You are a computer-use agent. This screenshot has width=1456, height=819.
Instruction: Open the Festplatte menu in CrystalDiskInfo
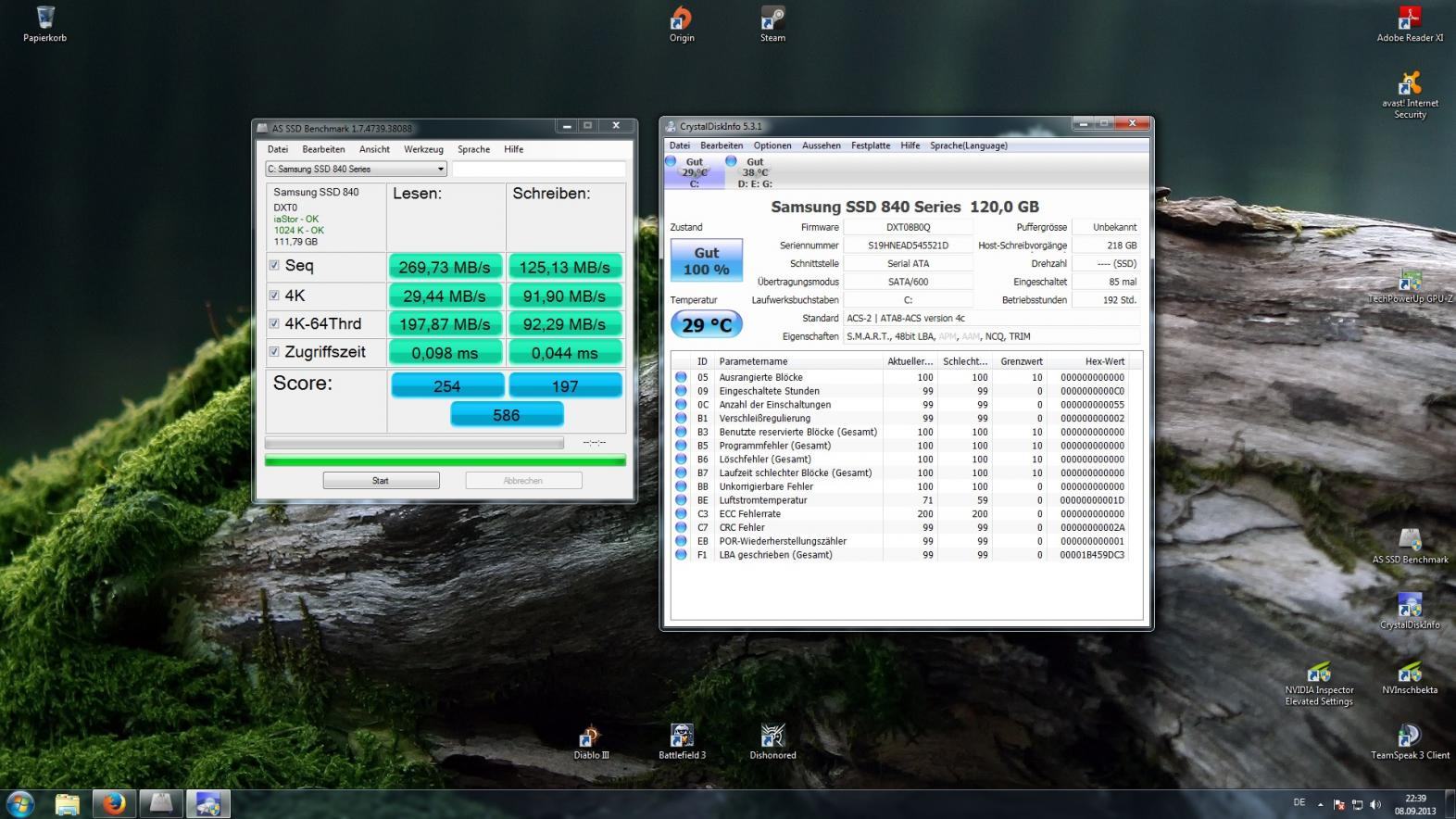(x=871, y=145)
